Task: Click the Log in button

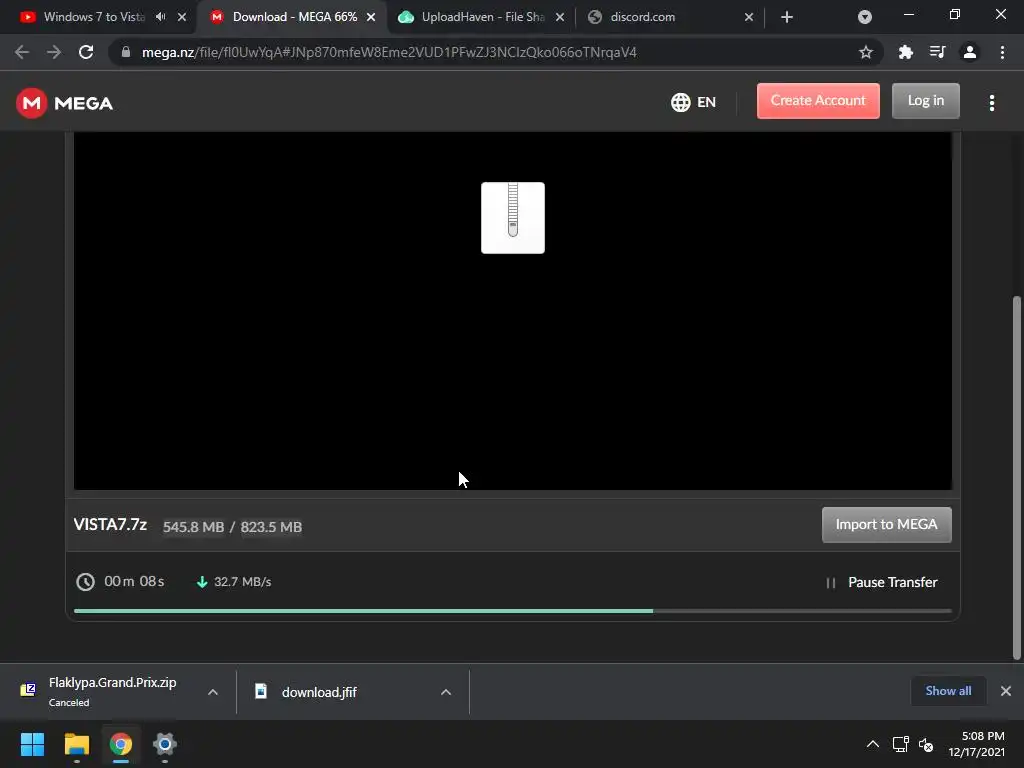Action: [925, 101]
